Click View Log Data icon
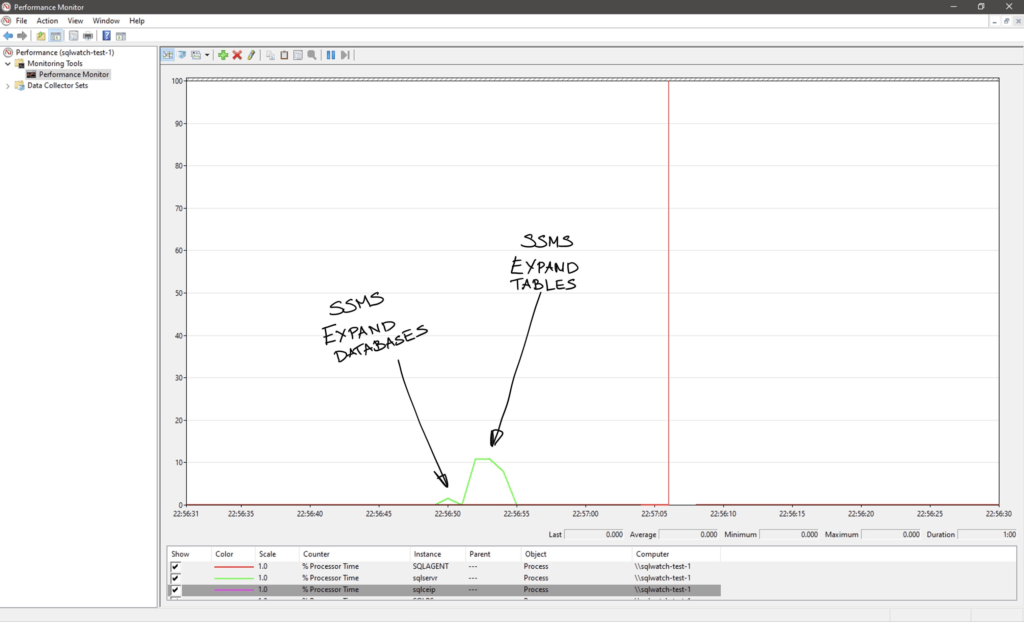The height and width of the screenshot is (622, 1024). (182, 55)
